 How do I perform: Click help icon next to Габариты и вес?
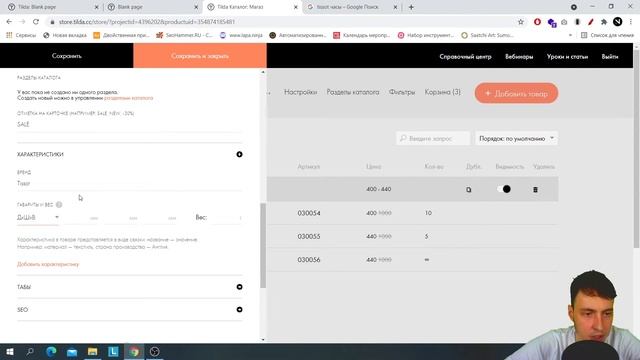[x=59, y=204]
